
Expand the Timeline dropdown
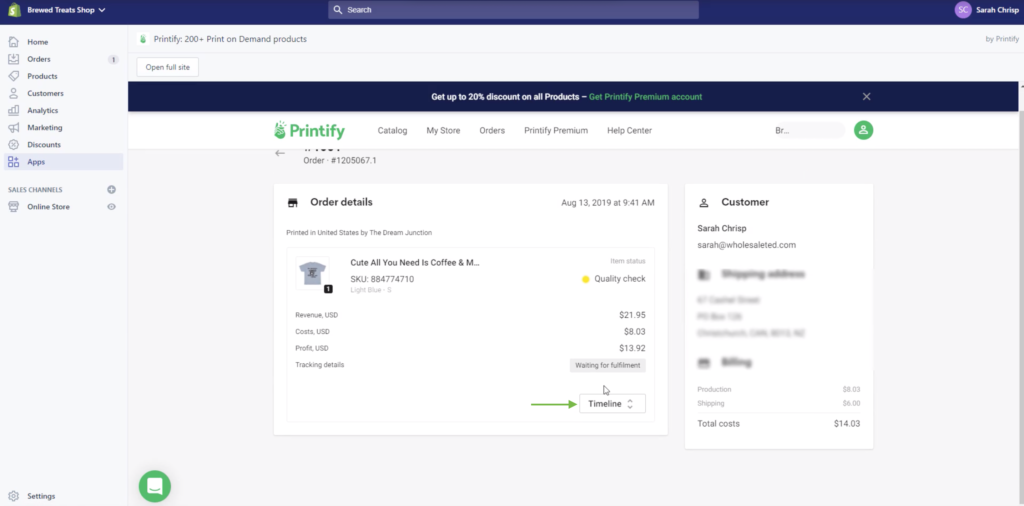(x=612, y=403)
